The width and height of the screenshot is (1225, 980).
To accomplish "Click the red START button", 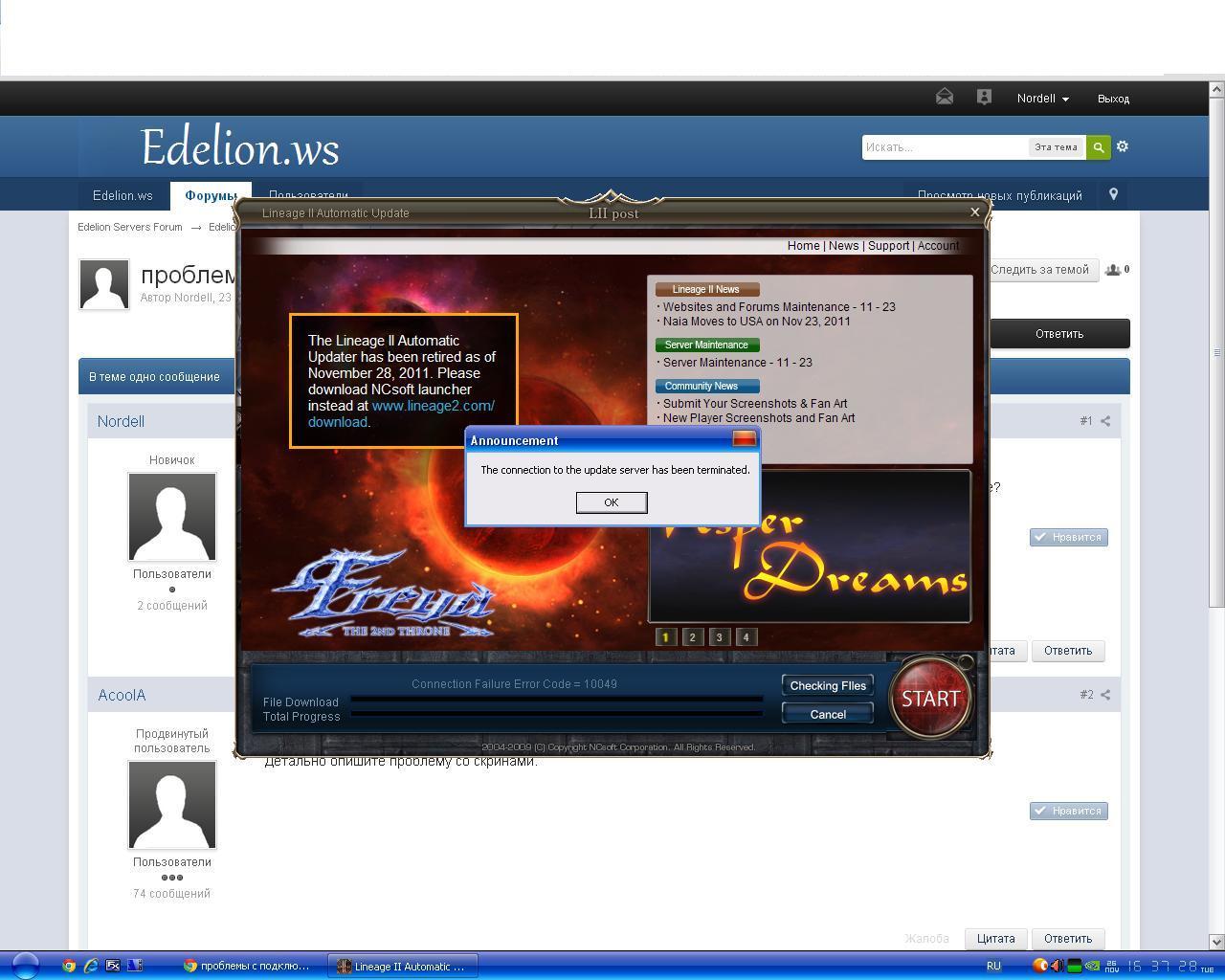I will [x=930, y=699].
